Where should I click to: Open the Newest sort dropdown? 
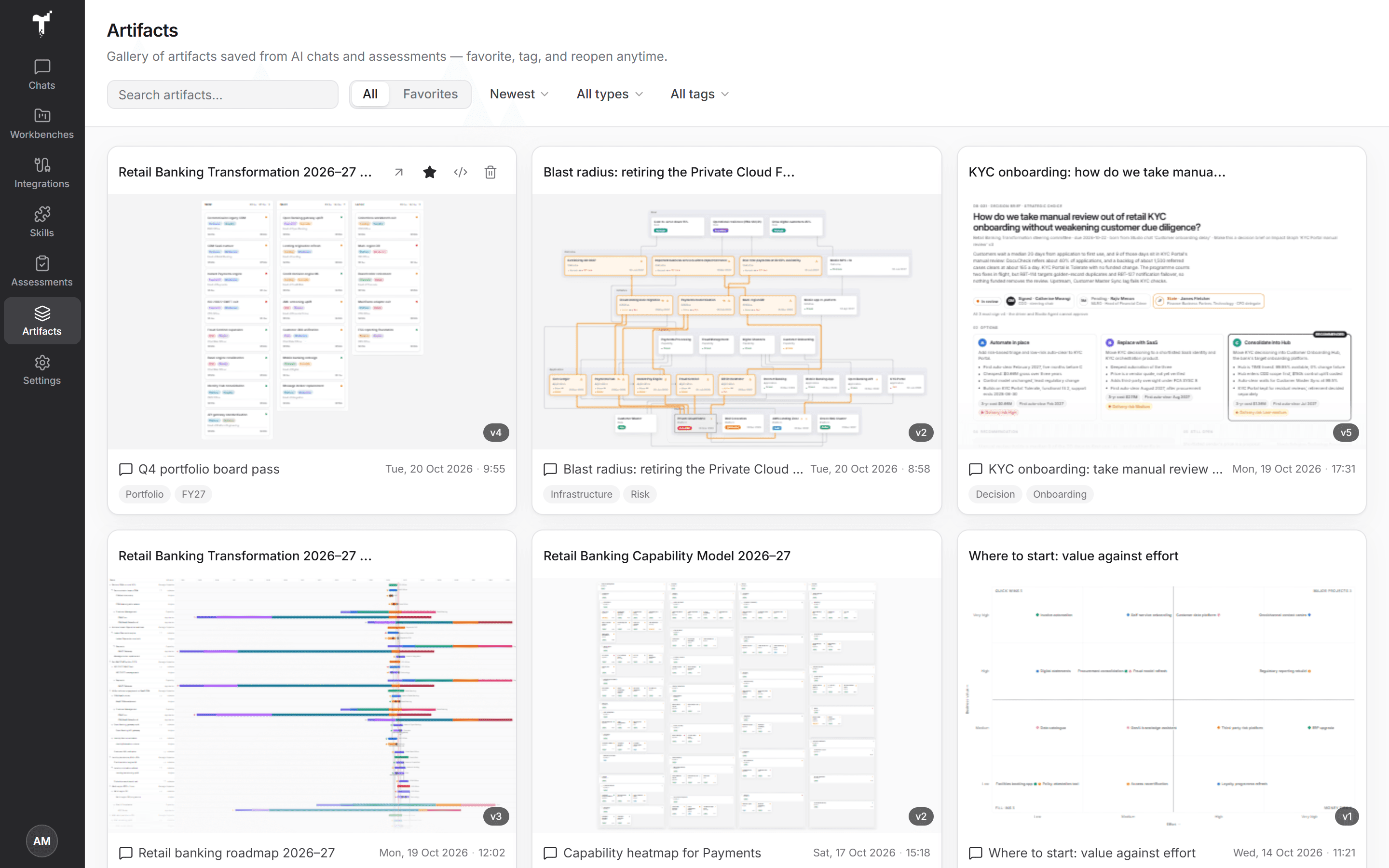(x=519, y=94)
